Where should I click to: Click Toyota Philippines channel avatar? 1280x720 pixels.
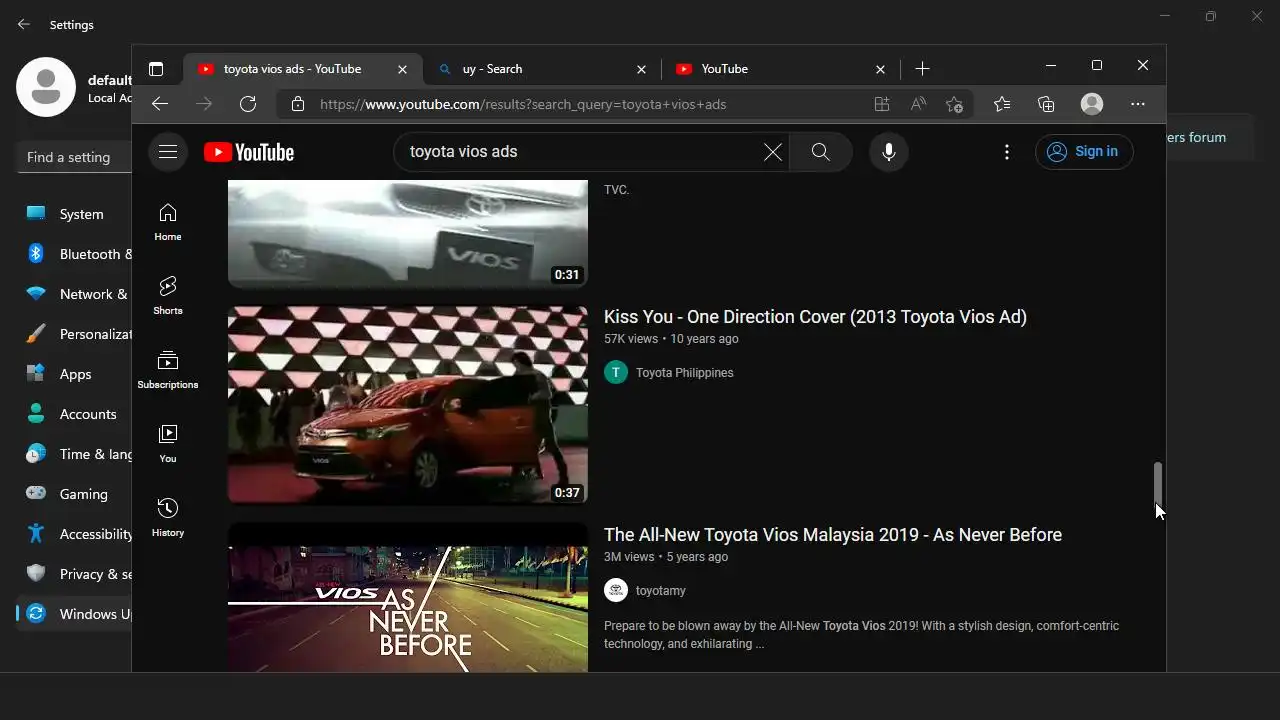point(616,373)
